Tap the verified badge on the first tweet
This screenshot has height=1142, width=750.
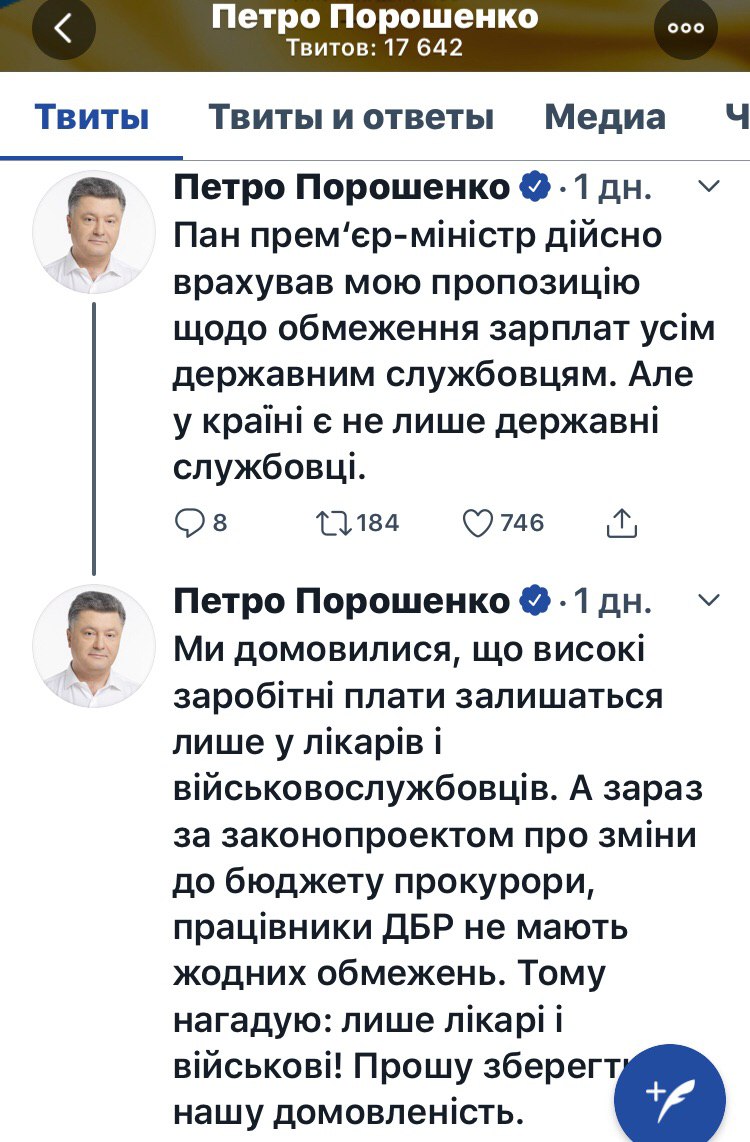click(x=533, y=186)
